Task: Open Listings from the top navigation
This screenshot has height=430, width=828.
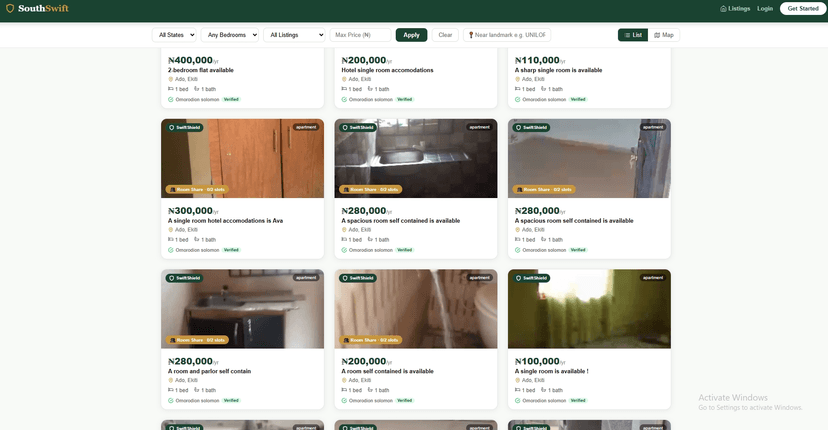Action: [x=735, y=8]
